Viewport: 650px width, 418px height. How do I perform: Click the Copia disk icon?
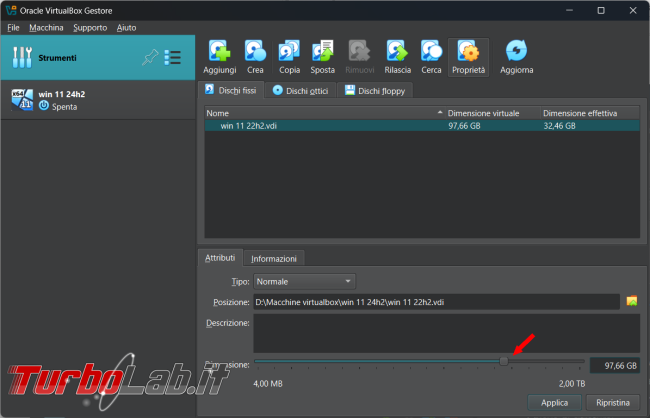pyautogui.click(x=289, y=57)
